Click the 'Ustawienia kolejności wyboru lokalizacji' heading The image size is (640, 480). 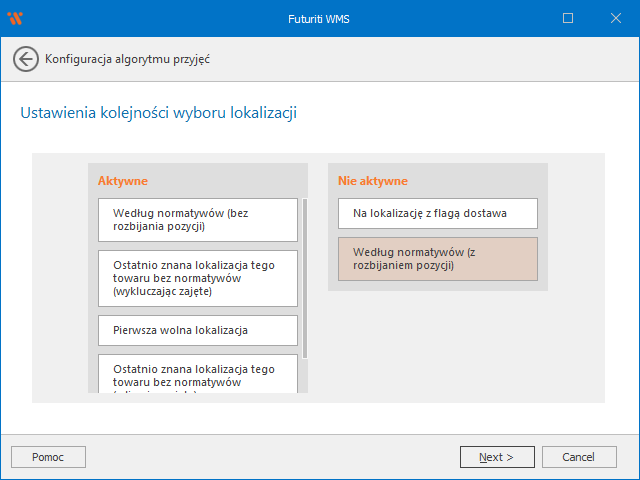coord(158,113)
